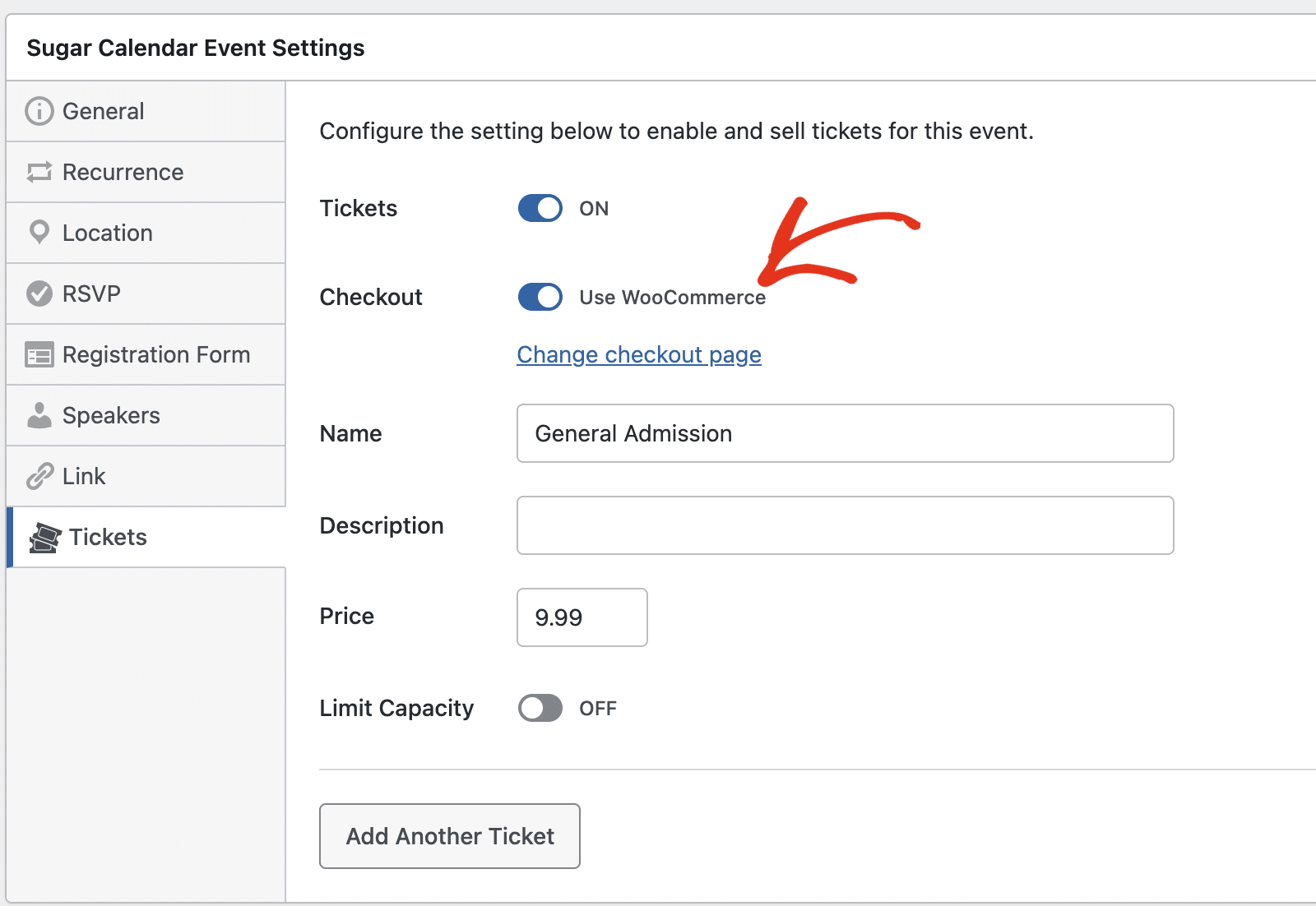Click the Sugar Calendar Event Settings heading
Image resolution: width=1316 pixels, height=906 pixels.
tap(196, 48)
